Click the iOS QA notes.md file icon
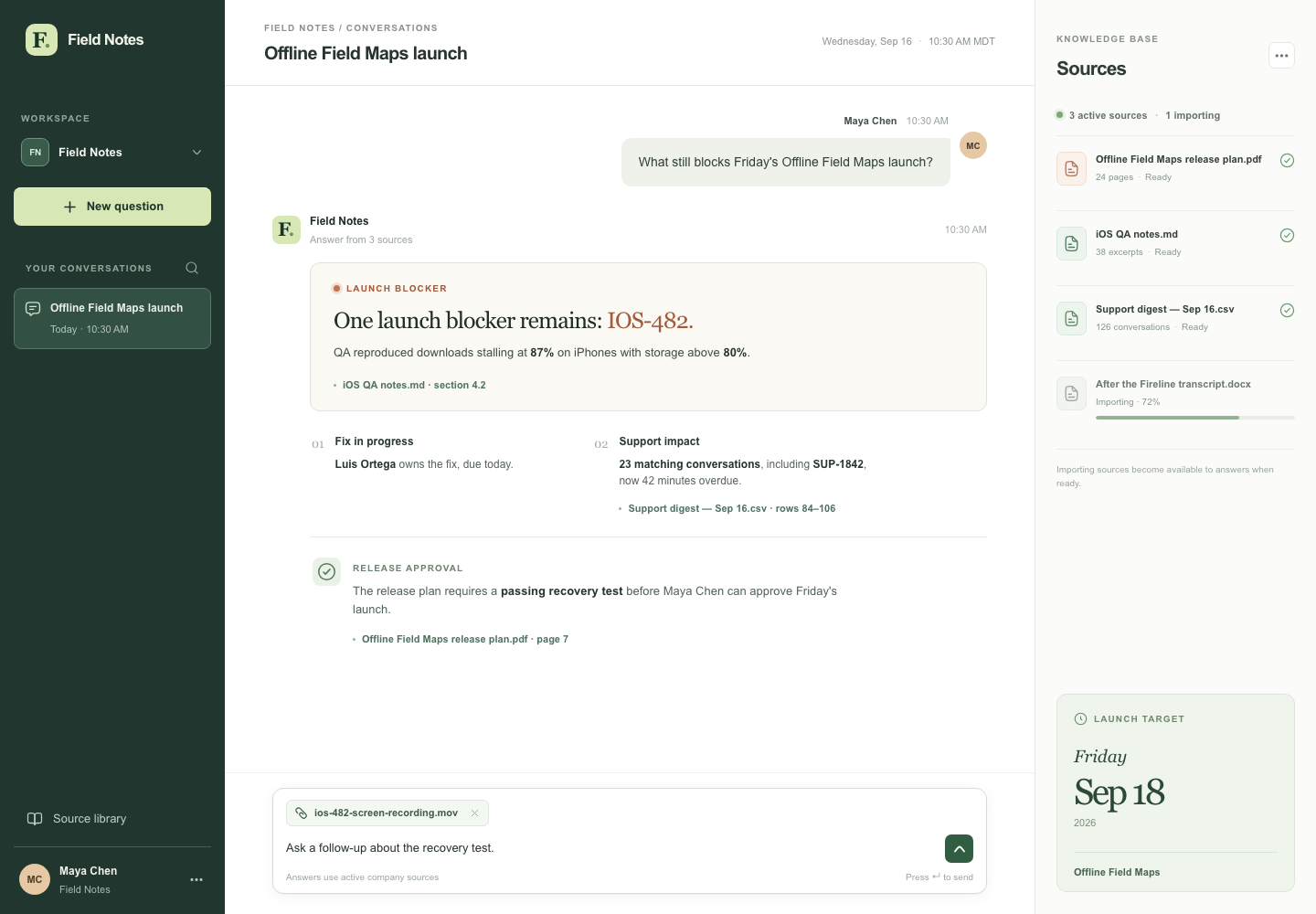The image size is (1316, 914). click(x=1071, y=243)
